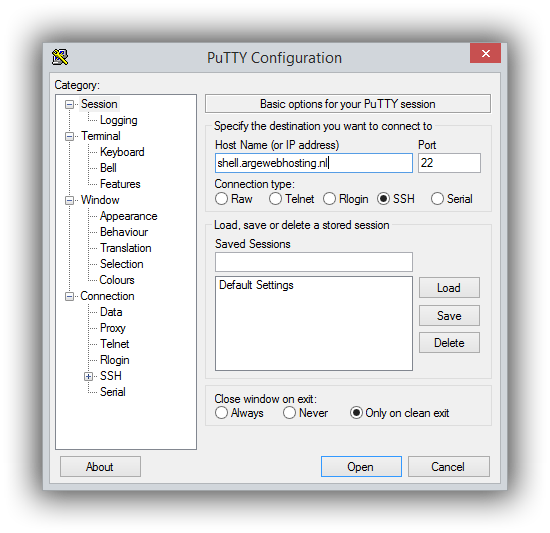Set close window on exit to Always

pyautogui.click(x=221, y=413)
